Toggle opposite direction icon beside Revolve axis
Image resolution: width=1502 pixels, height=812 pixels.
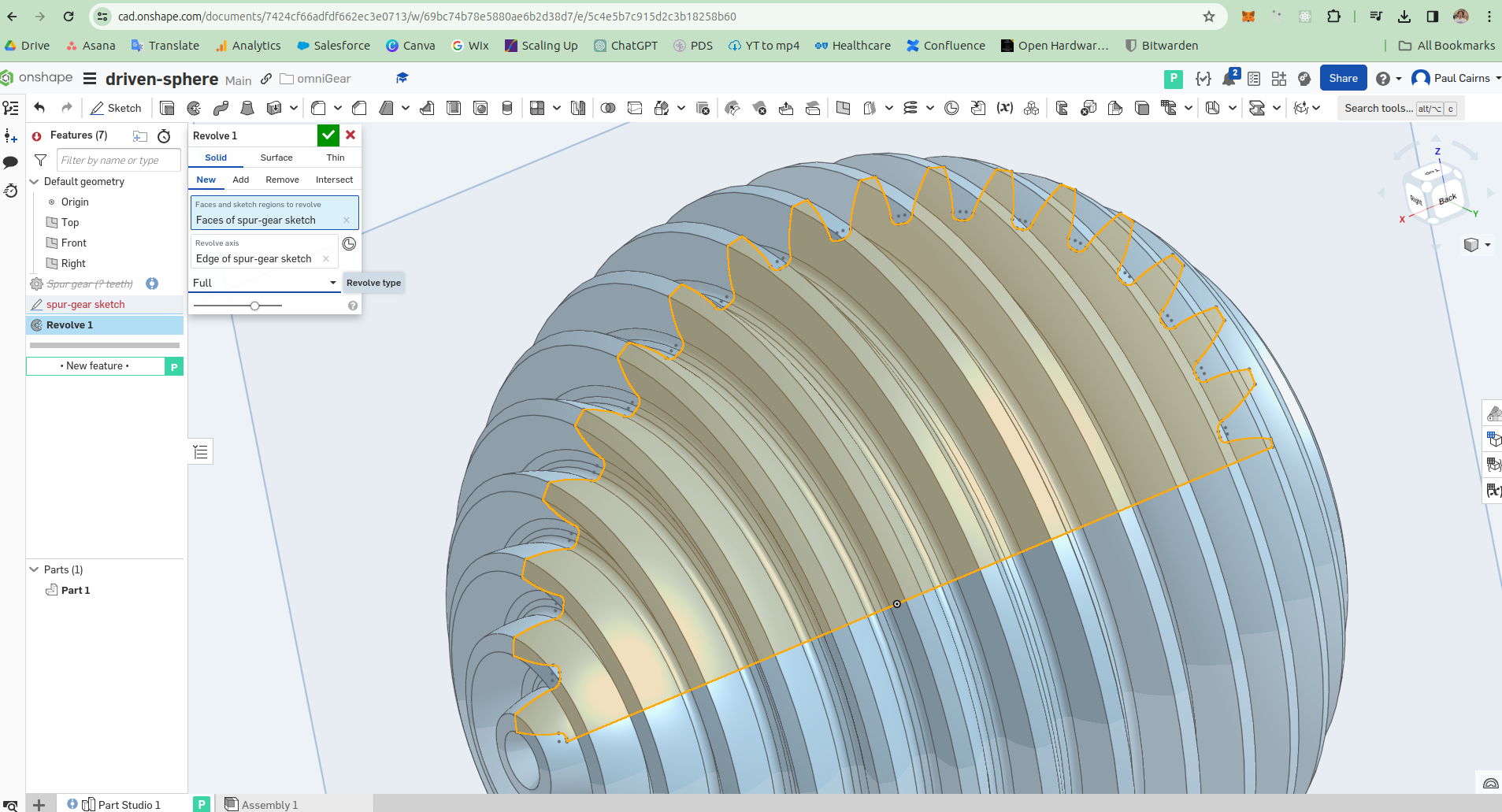click(x=349, y=244)
